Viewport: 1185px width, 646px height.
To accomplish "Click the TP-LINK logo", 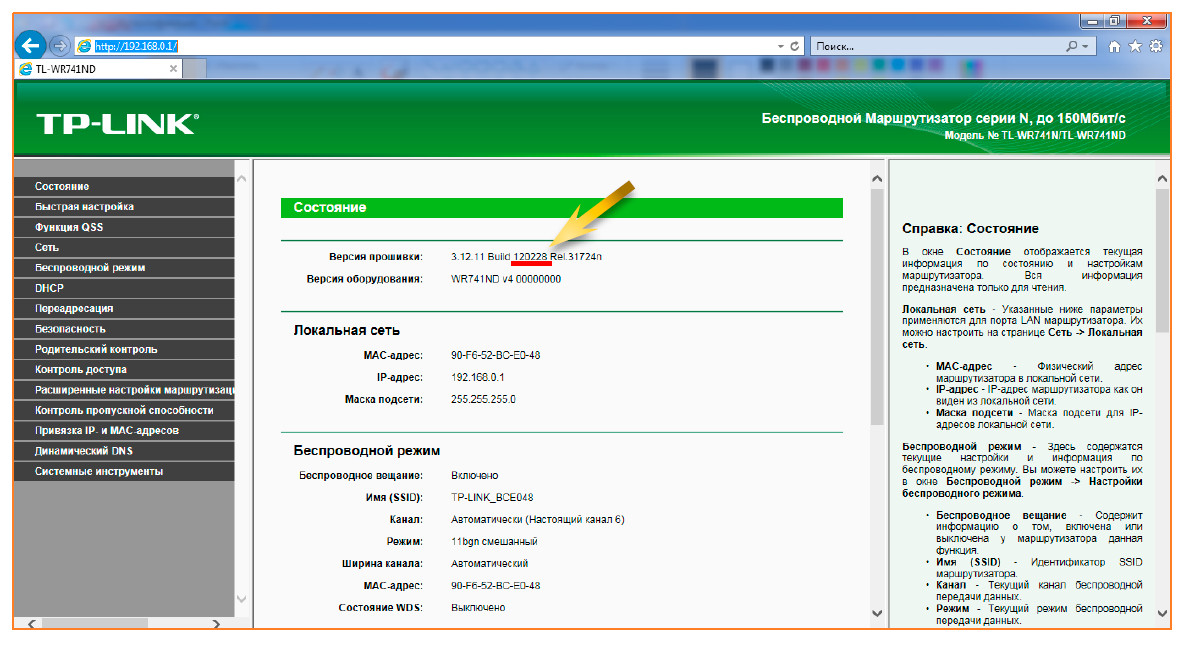I will click(117, 124).
